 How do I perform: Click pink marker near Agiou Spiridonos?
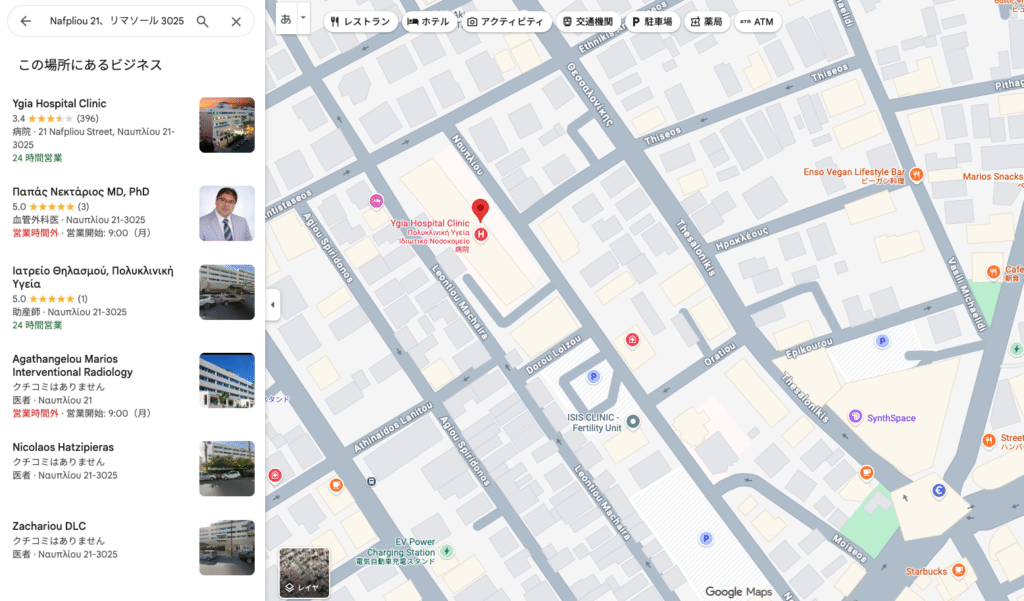pyautogui.click(x=376, y=201)
